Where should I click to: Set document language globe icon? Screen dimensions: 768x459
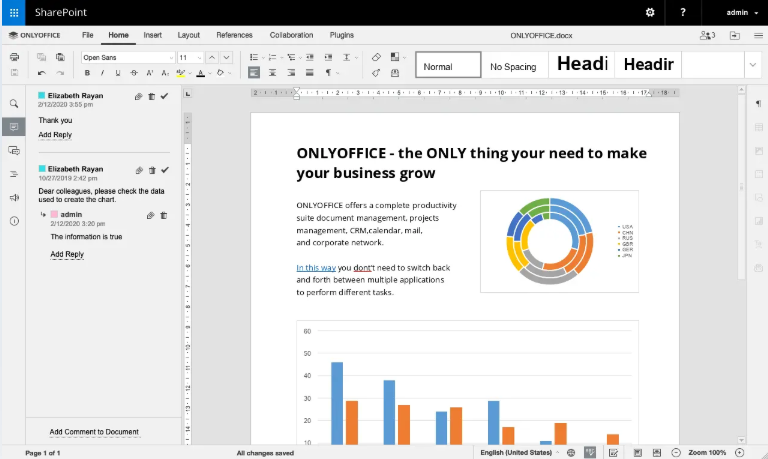(571, 453)
